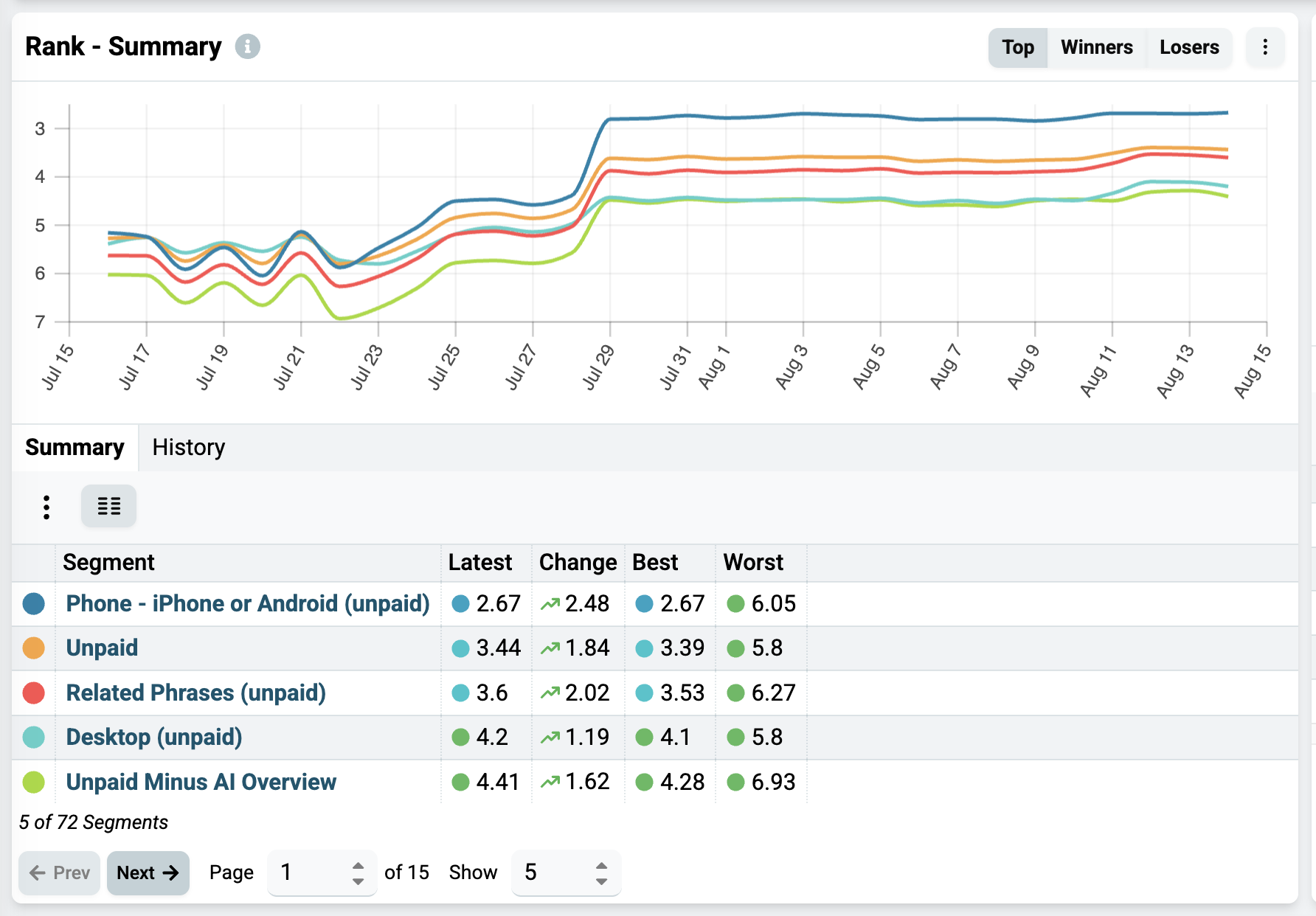Click the green Unpaid Minus AI Overview dot
The height and width of the screenshot is (916, 1316).
pos(34,782)
